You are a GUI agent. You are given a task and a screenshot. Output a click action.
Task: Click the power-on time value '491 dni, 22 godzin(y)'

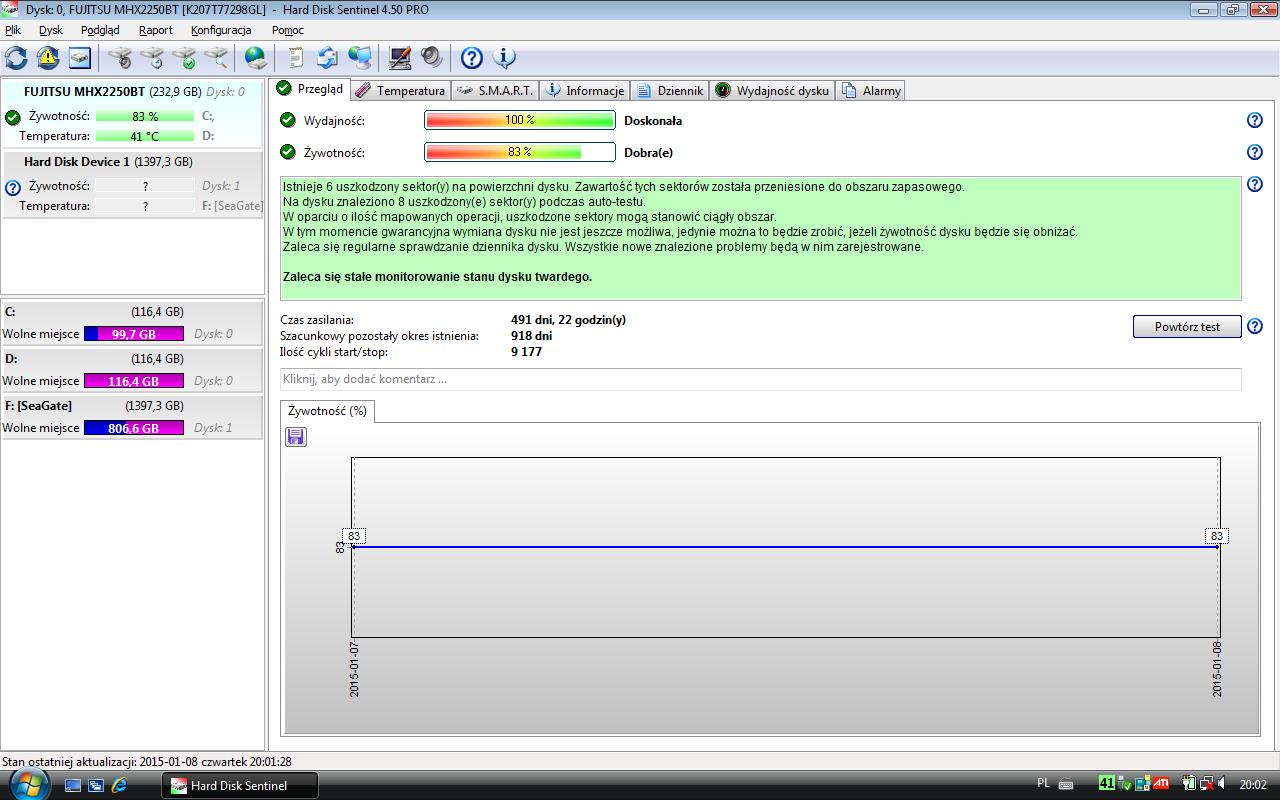click(x=568, y=320)
